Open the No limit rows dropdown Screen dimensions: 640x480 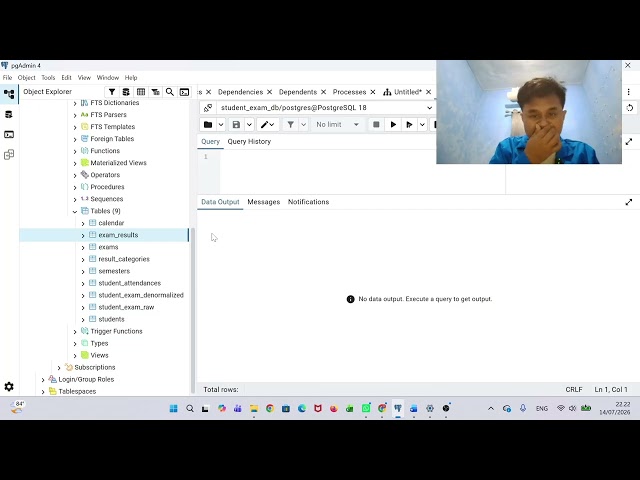[338, 124]
